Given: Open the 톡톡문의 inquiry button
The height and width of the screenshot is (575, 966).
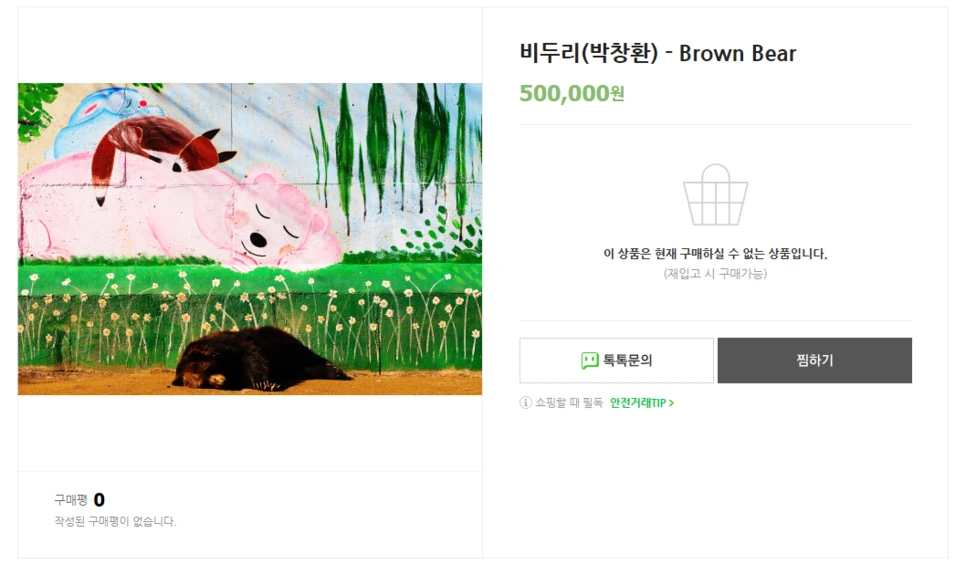Looking at the screenshot, I should tap(617, 361).
